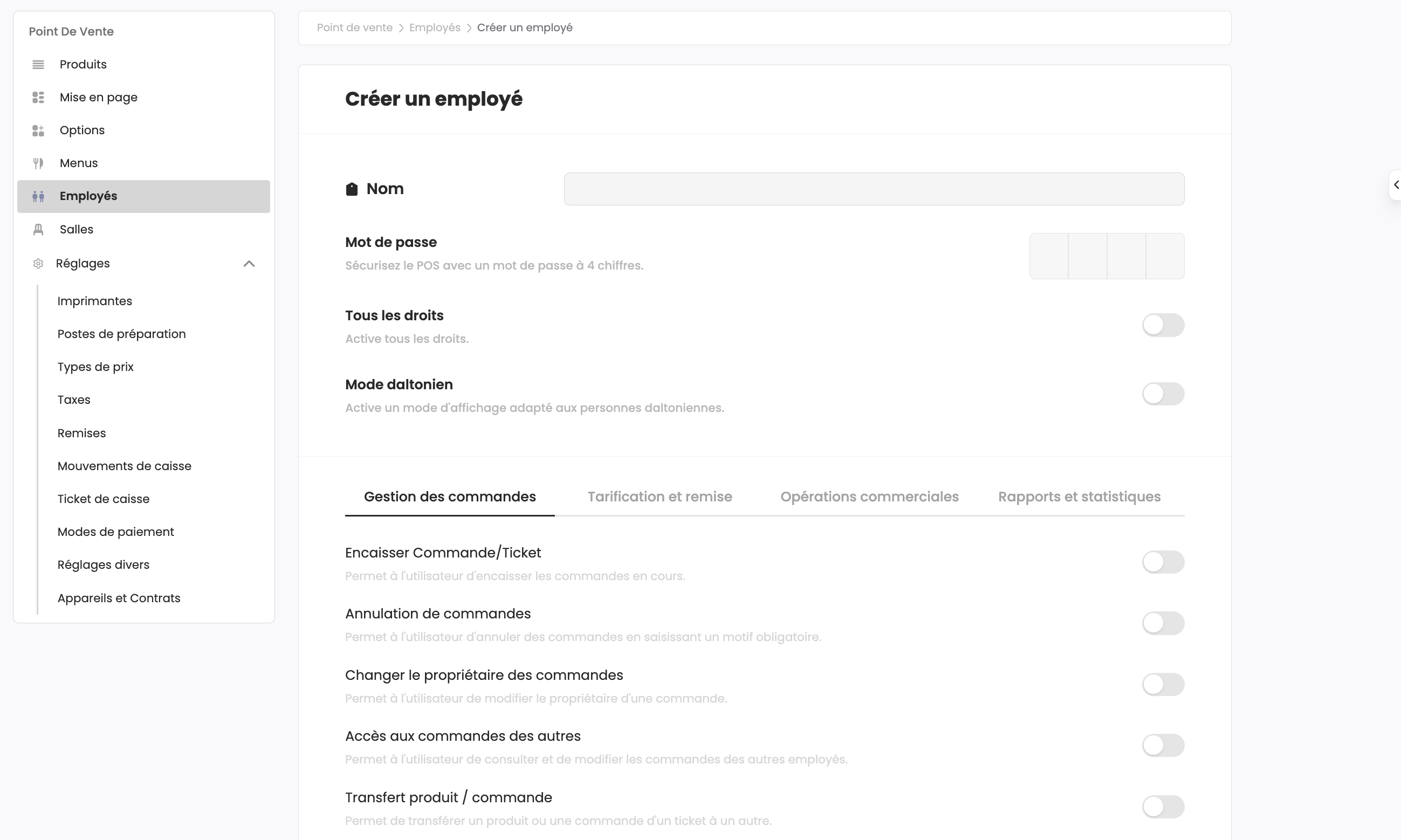Image resolution: width=1401 pixels, height=840 pixels.
Task: Open the Rapports et statistiques tab
Action: (1079, 497)
